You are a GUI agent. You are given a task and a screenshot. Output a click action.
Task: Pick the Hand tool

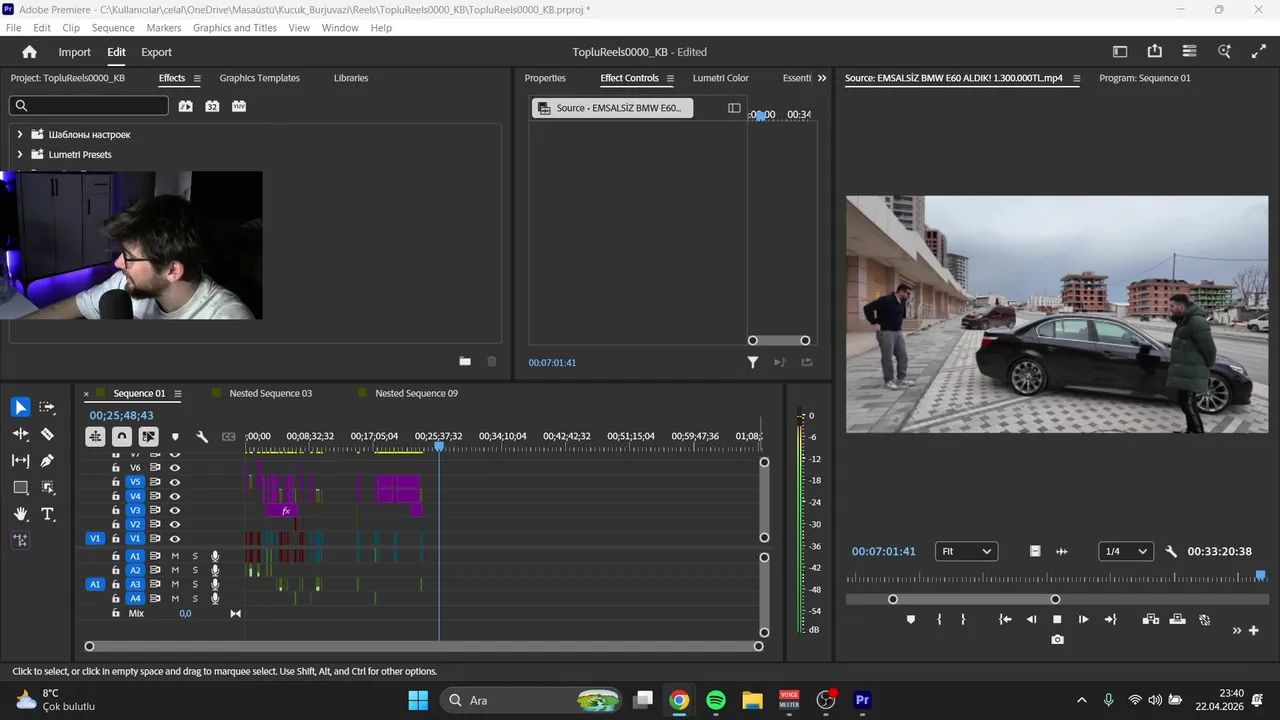click(x=20, y=514)
